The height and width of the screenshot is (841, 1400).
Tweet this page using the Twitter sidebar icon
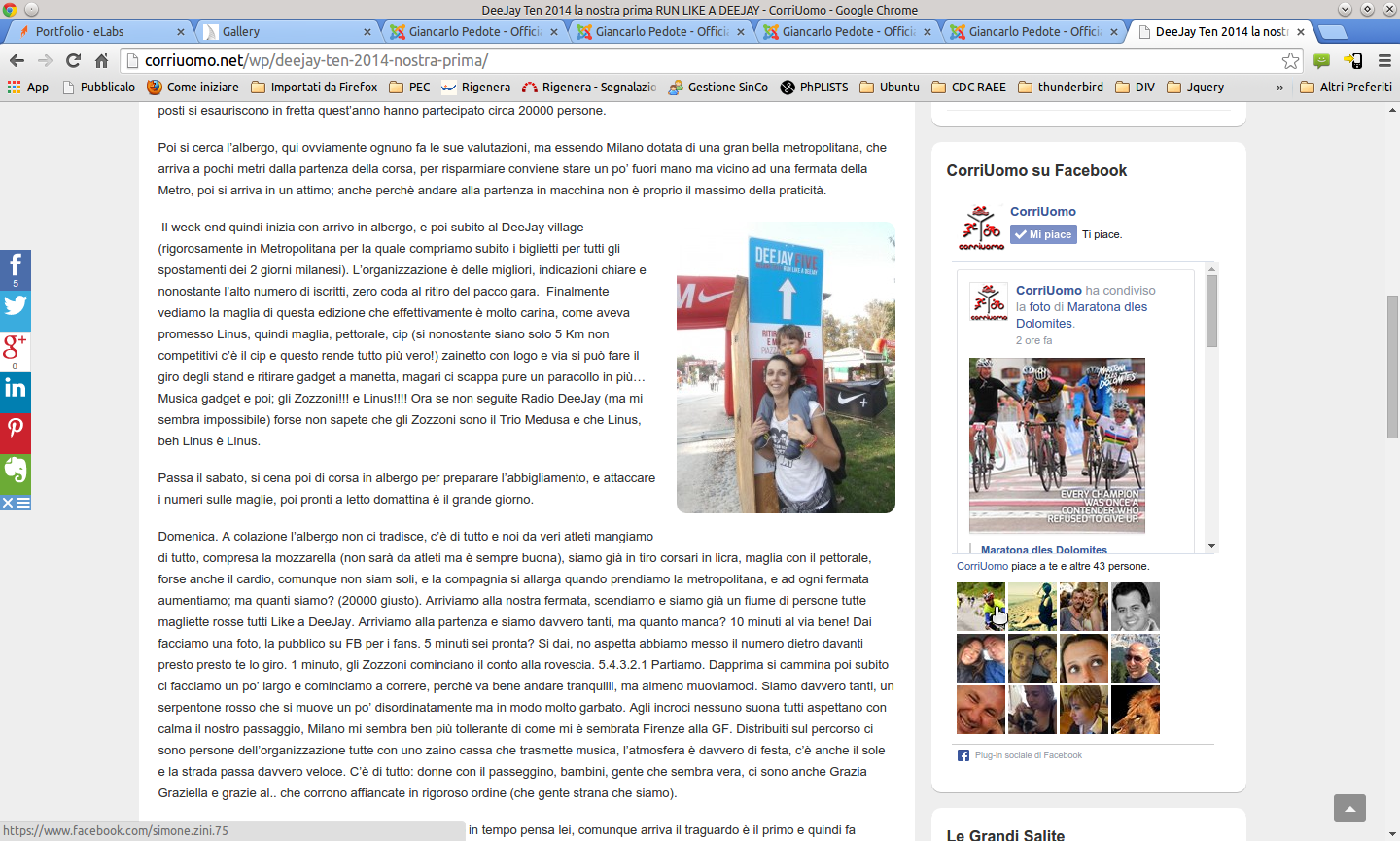pyautogui.click(x=16, y=310)
